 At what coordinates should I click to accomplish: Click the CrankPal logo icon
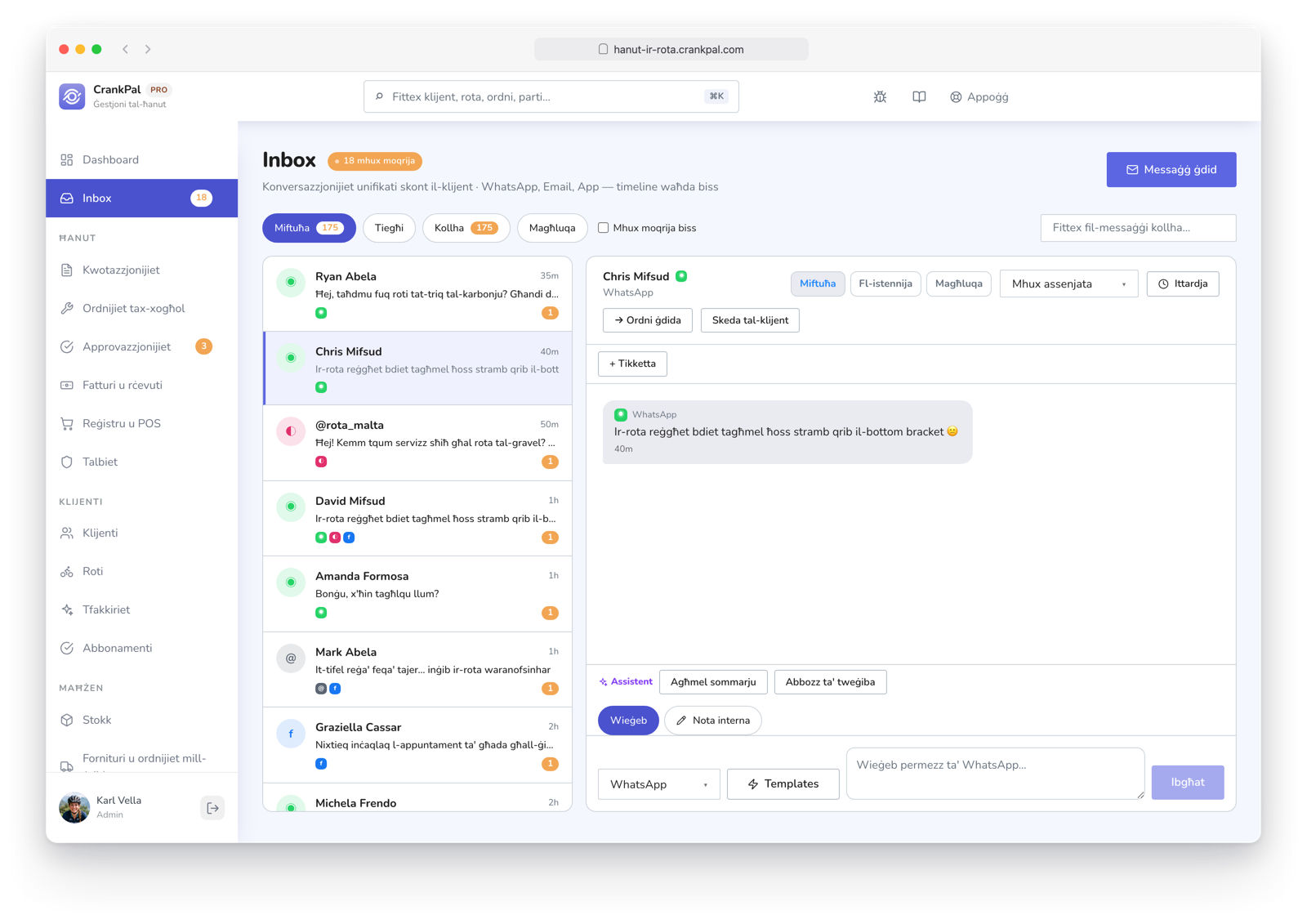coord(72,96)
